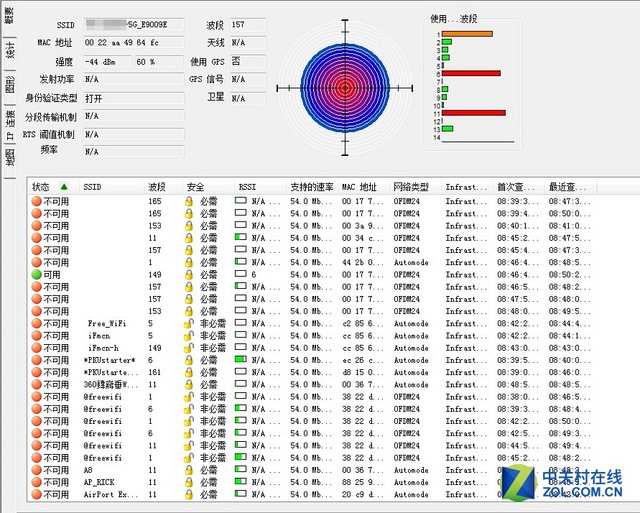Viewport: 640px width, 513px height.
Task: Click padlock icon in AirPort Ex... row
Action: click(189, 495)
